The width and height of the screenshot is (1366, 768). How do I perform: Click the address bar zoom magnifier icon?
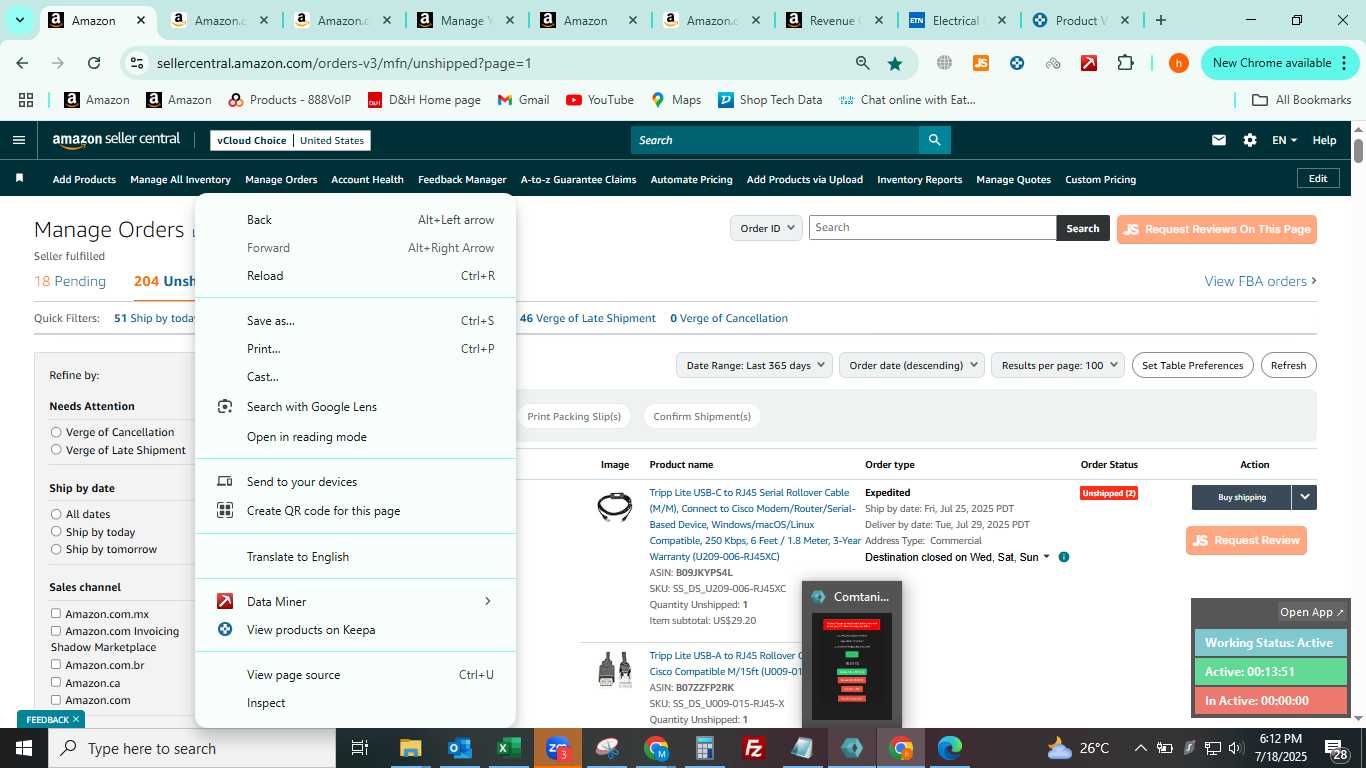click(862, 63)
